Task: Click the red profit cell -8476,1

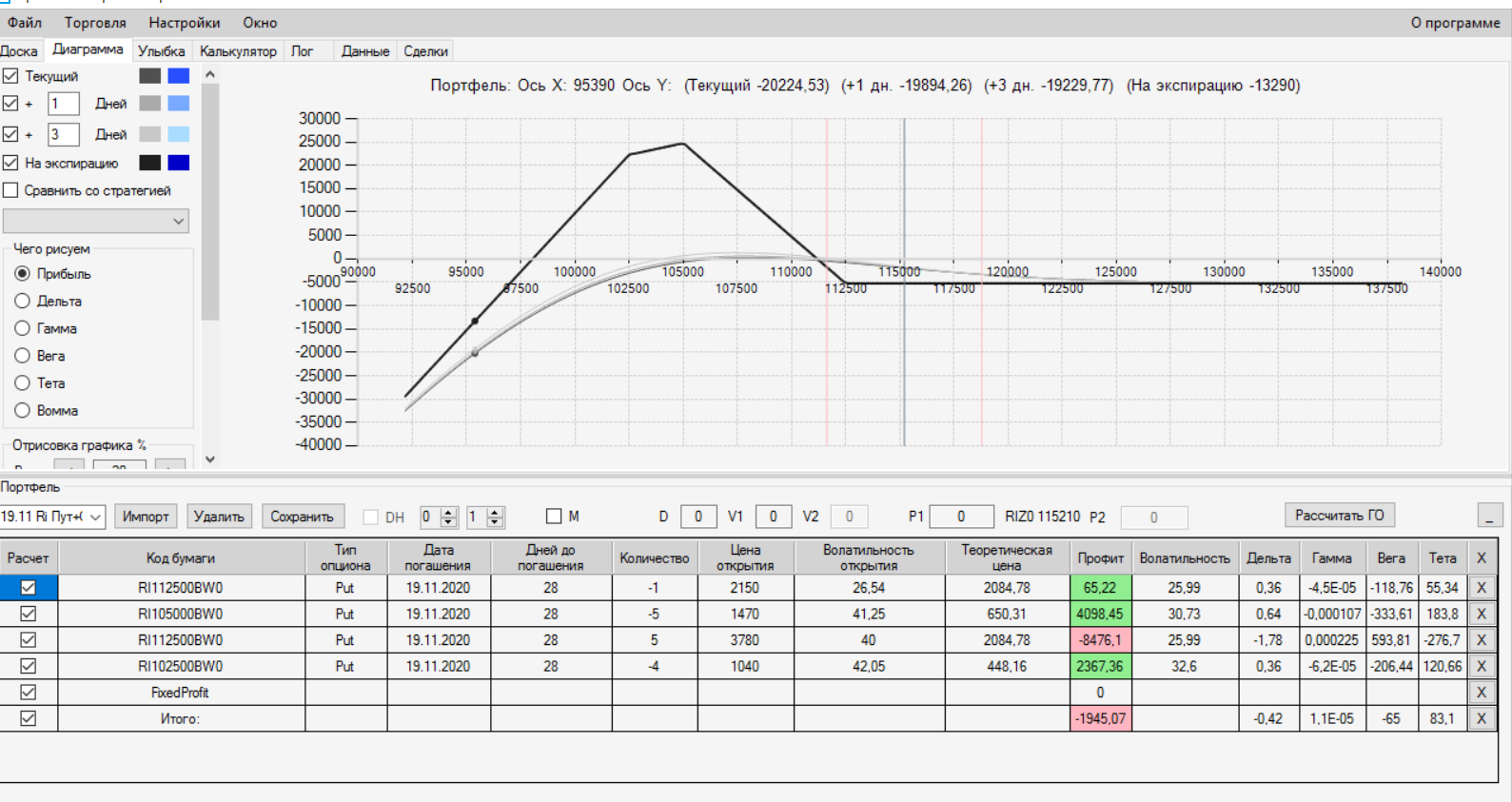Action: [x=1101, y=640]
